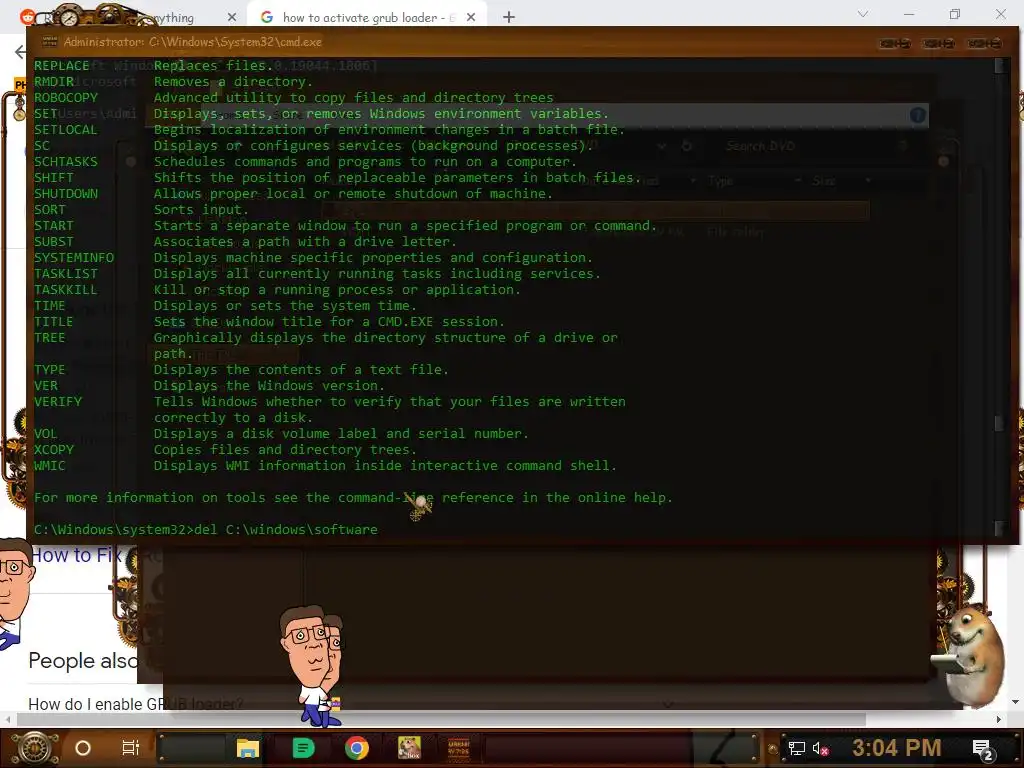This screenshot has width=1024, height=768.
Task: Open the green notes app taskbar icon
Action: (302, 748)
